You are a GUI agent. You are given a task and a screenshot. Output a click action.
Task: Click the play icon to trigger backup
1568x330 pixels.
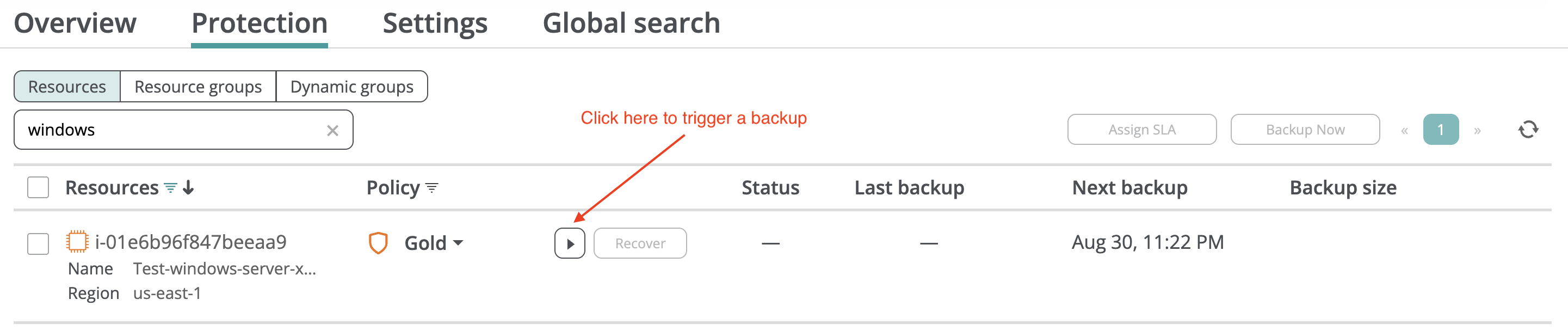pos(569,243)
